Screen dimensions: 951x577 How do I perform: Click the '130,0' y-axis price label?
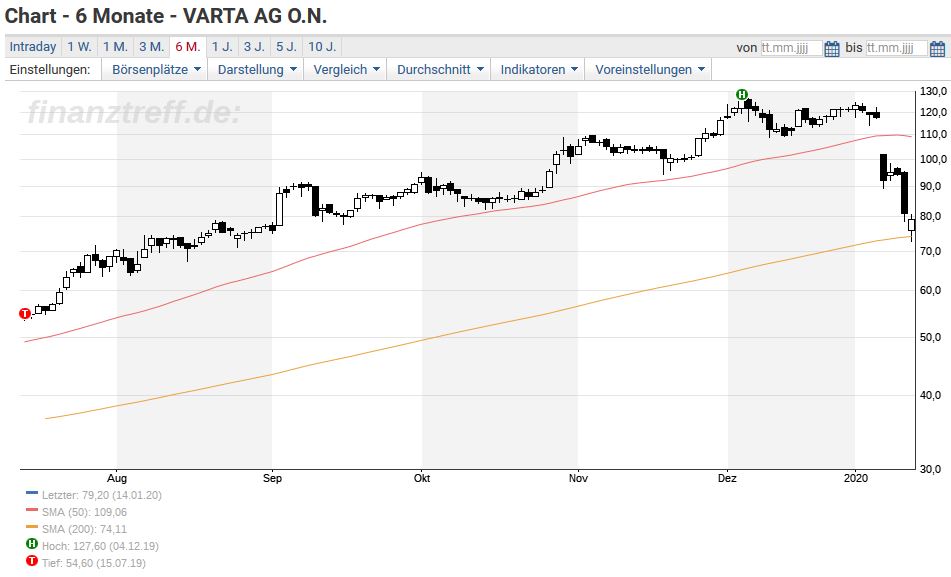point(933,92)
